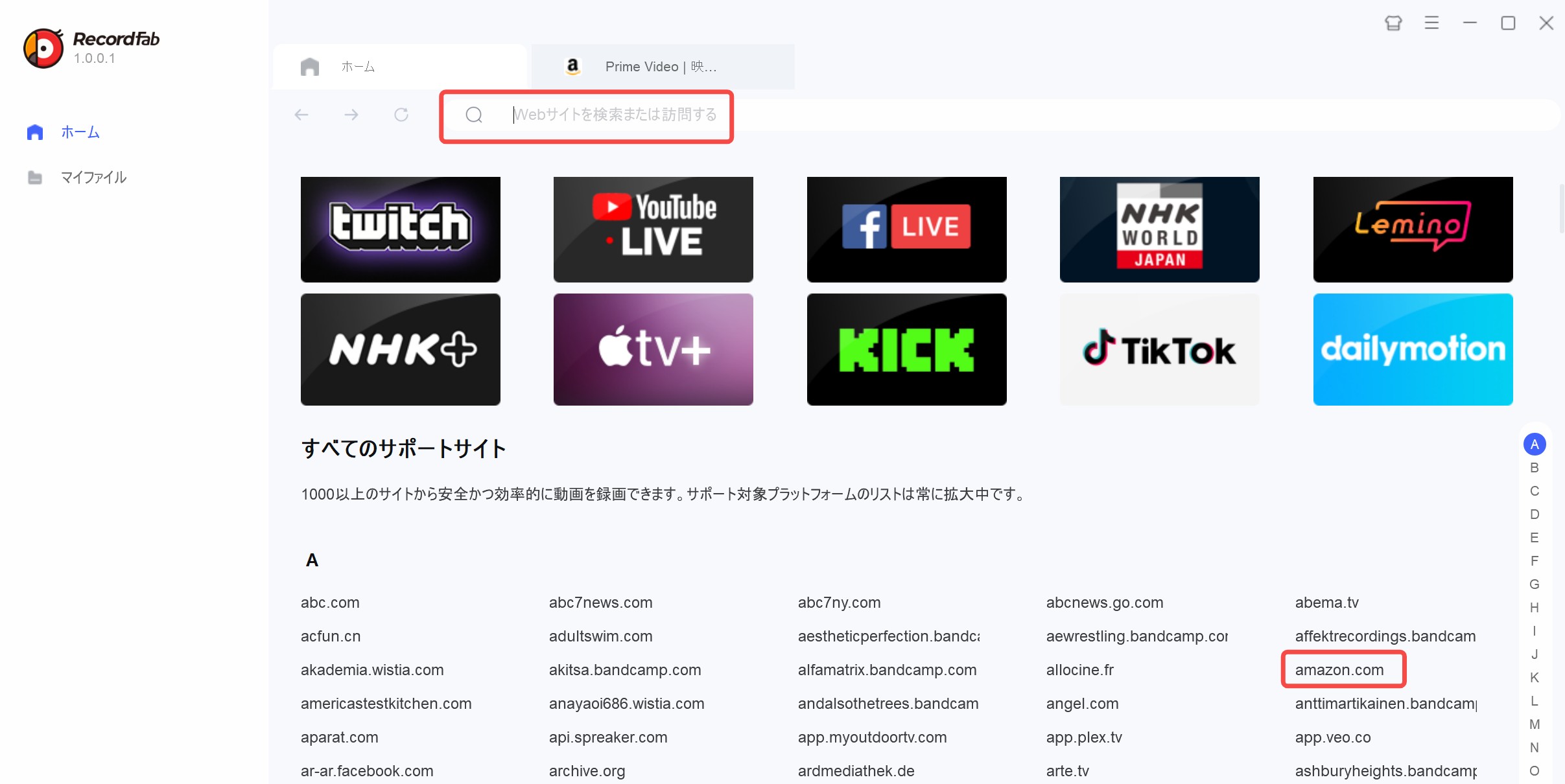Switch to the ホーム tab
This screenshot has width=1565, height=784.
tap(400, 66)
